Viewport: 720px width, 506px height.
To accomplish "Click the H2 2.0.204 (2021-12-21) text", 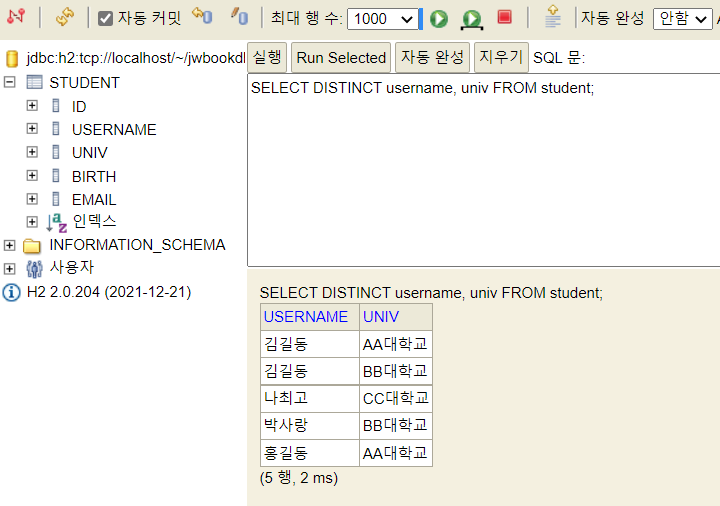I will tap(109, 292).
